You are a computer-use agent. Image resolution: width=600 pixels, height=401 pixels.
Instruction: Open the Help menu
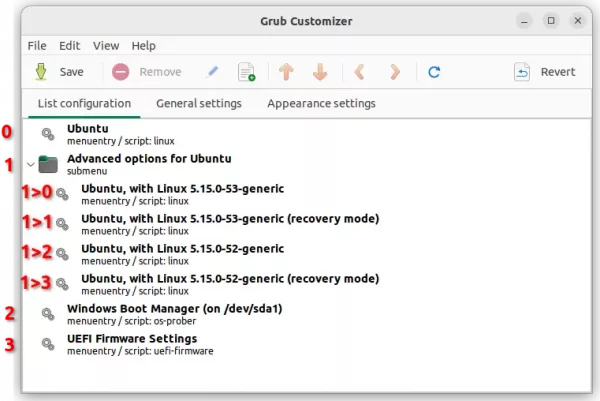[x=143, y=46]
